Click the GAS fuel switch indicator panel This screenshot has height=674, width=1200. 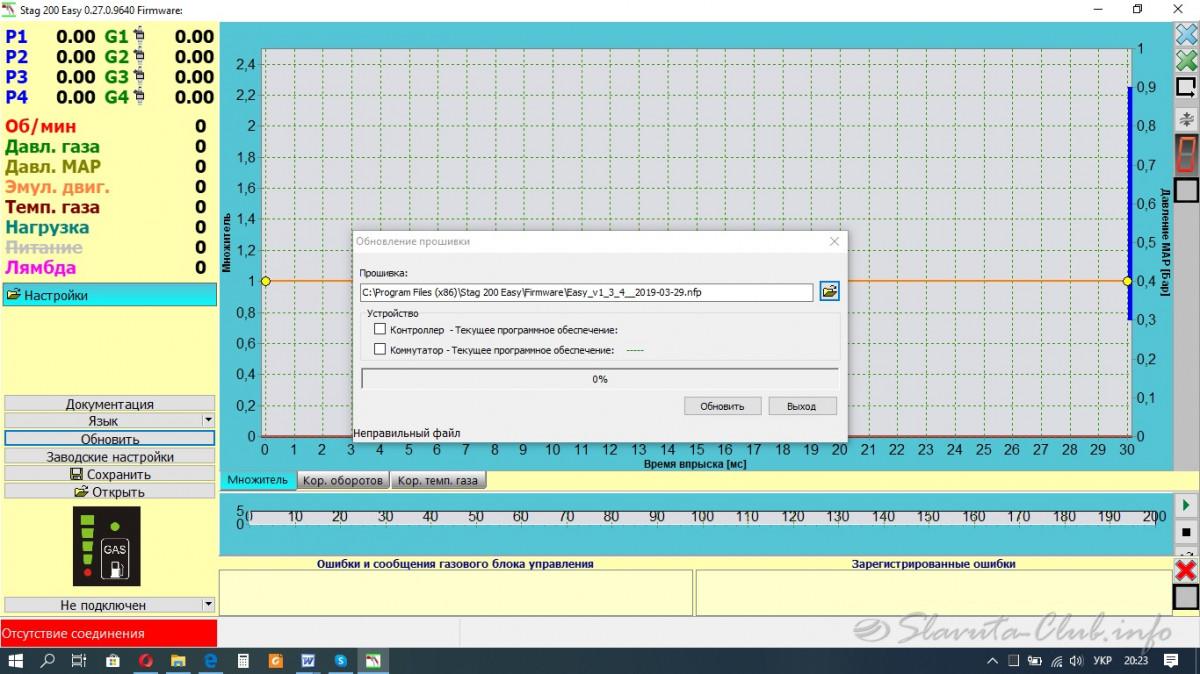pos(107,546)
